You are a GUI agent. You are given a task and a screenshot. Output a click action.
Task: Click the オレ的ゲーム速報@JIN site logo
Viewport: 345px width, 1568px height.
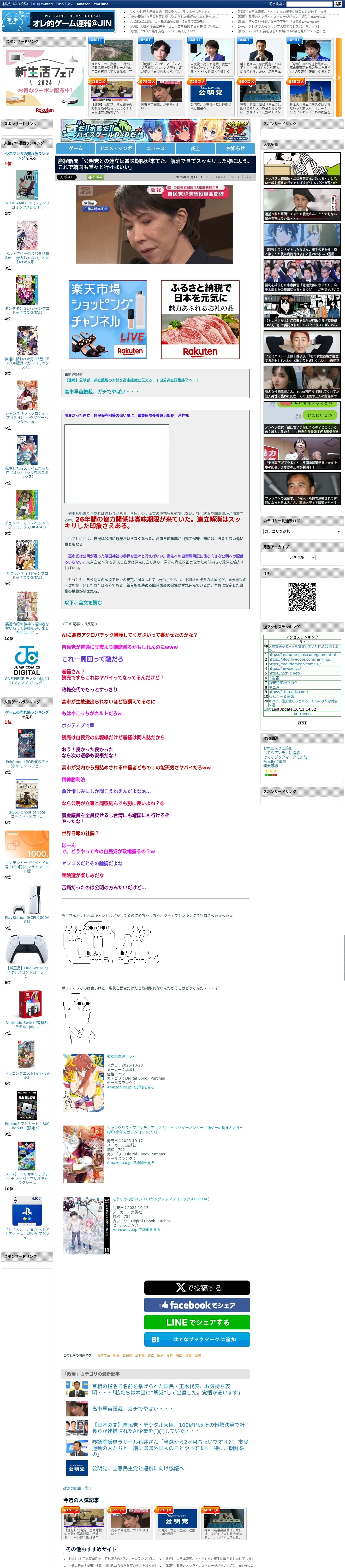click(x=58, y=21)
